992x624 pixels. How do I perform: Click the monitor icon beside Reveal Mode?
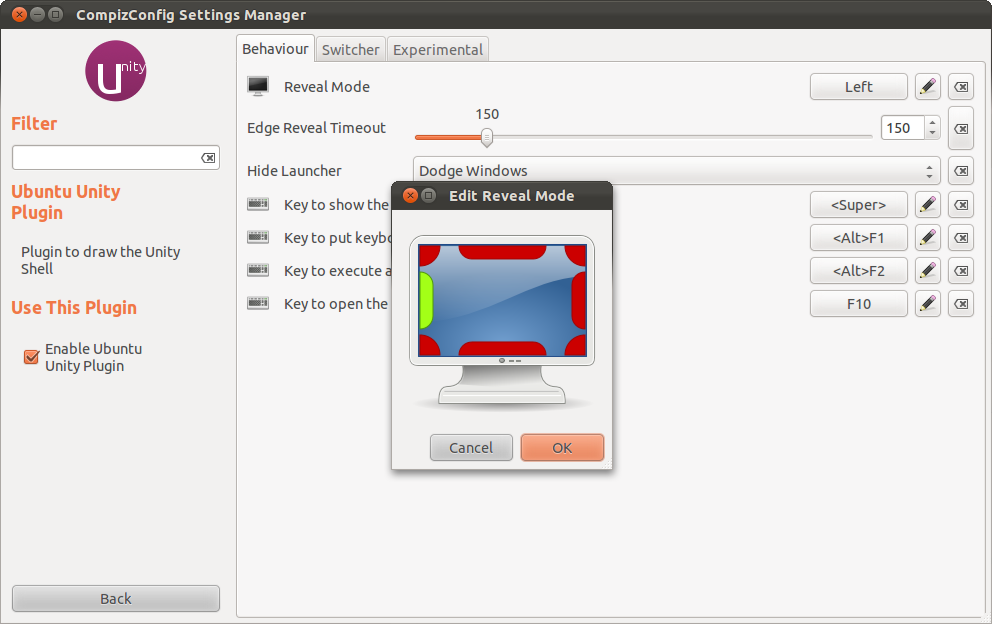tap(258, 86)
